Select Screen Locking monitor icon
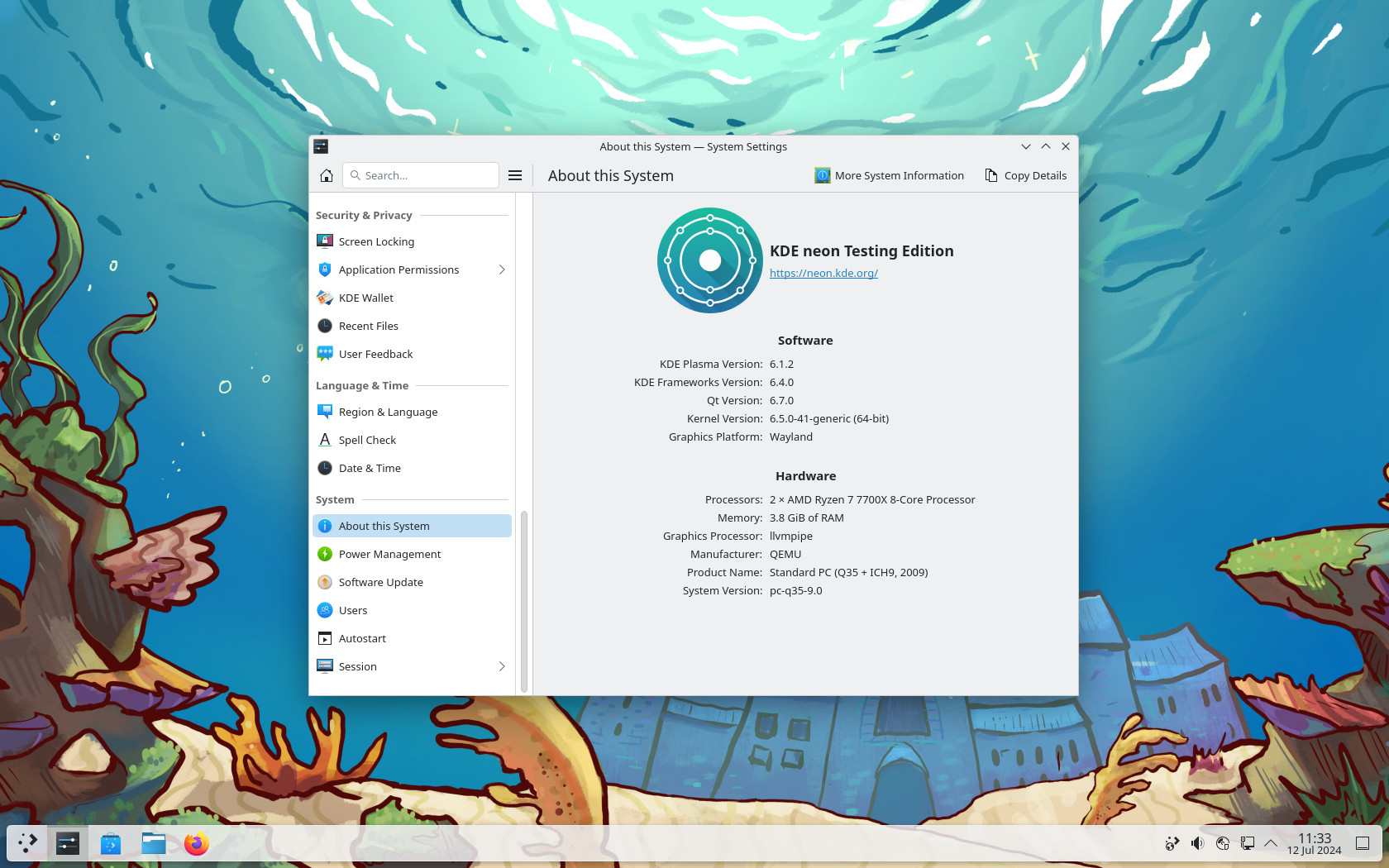 (325, 241)
